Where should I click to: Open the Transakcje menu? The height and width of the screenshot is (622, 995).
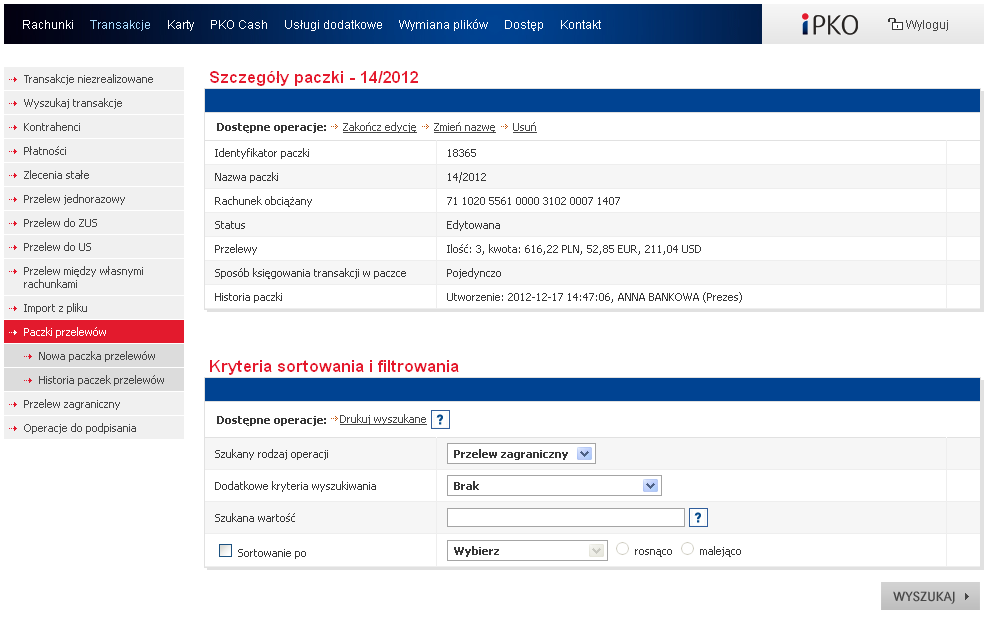(x=120, y=25)
